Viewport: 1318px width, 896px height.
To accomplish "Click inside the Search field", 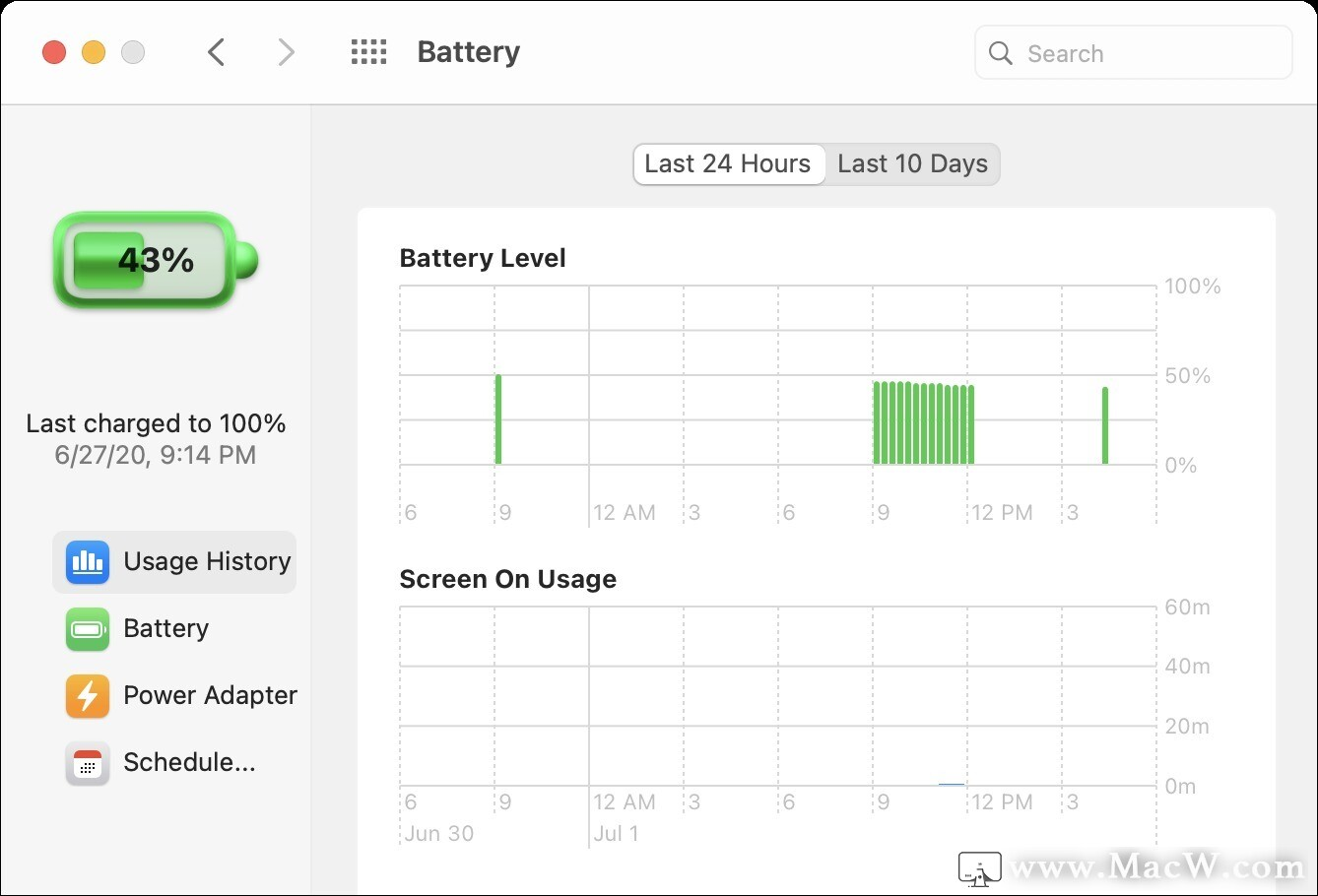I will pyautogui.click(x=1133, y=53).
